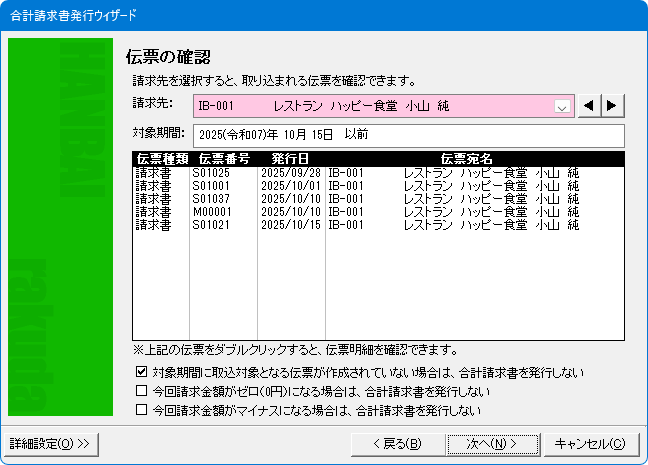648x465 pixels.
Task: Select slip row S01021
Action: (x=212, y=225)
